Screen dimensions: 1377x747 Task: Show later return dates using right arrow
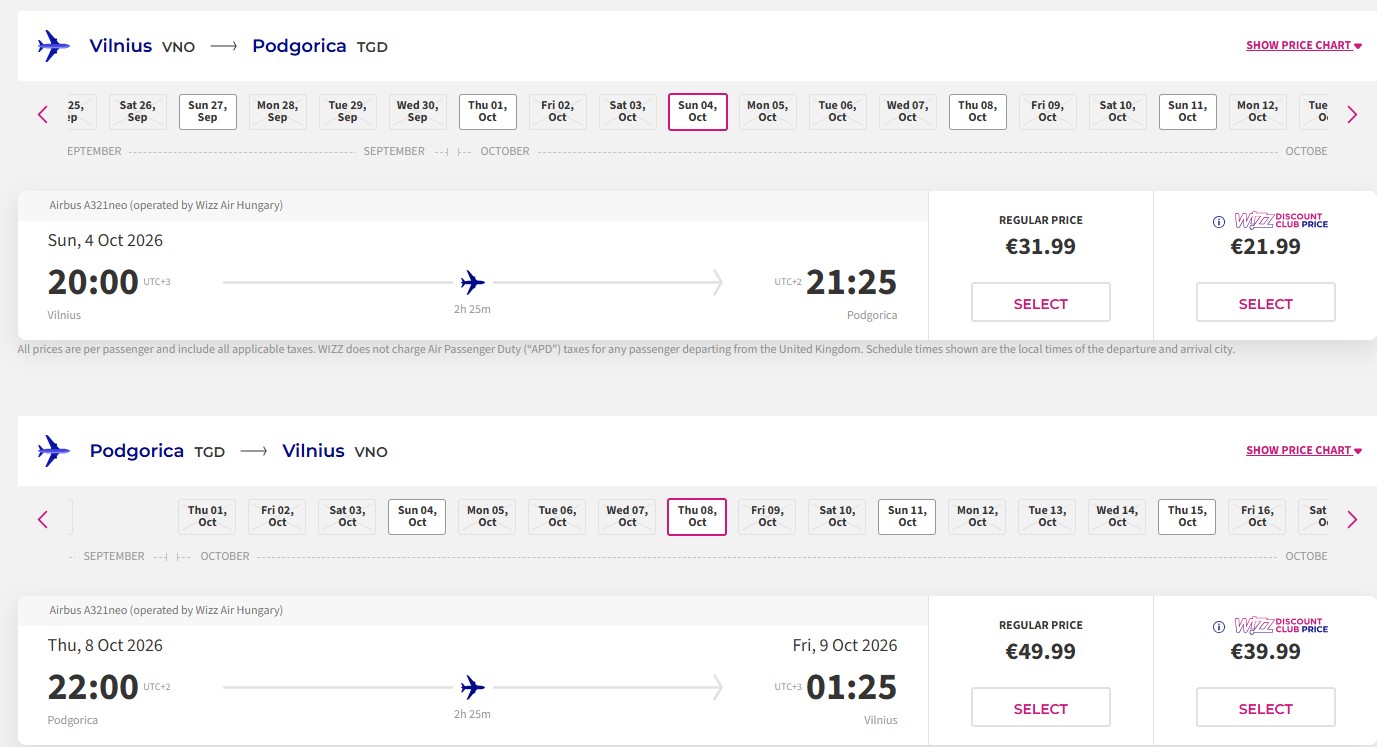coord(1352,519)
